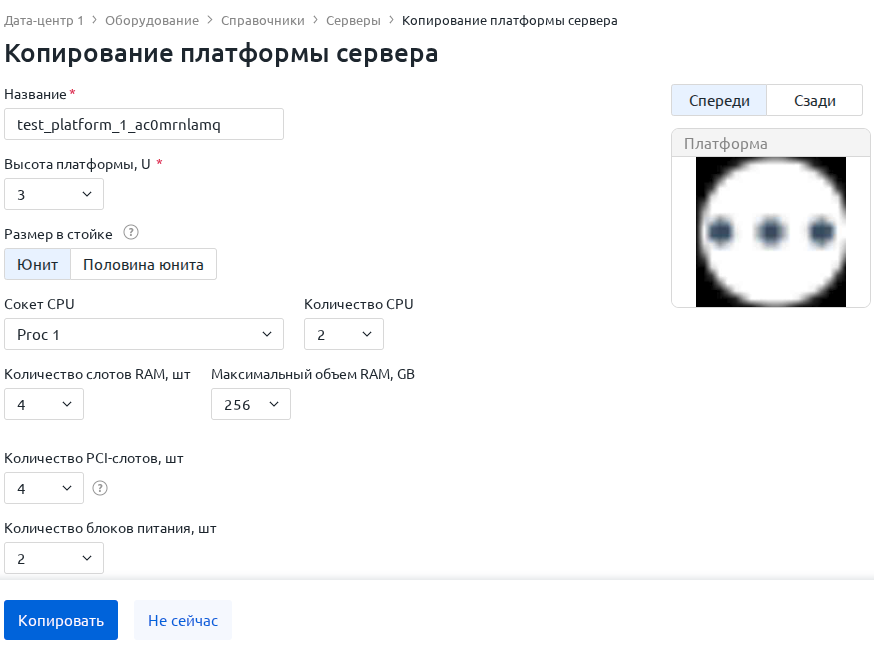This screenshot has width=874, height=649.
Task: Open the Количество PCI-слотов dropdown
Action: click(44, 488)
